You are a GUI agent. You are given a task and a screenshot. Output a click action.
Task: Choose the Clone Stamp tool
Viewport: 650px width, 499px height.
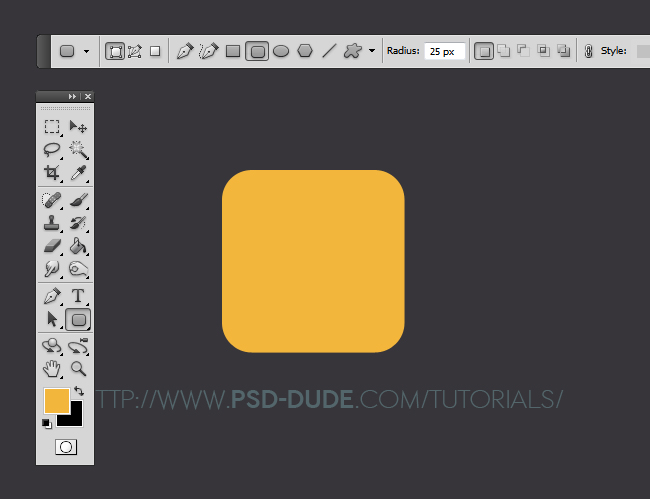(52, 222)
